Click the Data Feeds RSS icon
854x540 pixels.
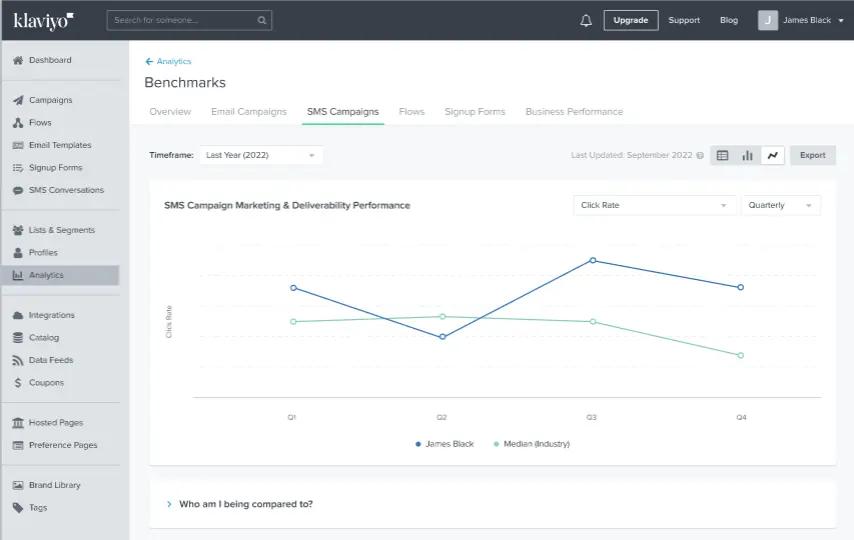(x=18, y=360)
